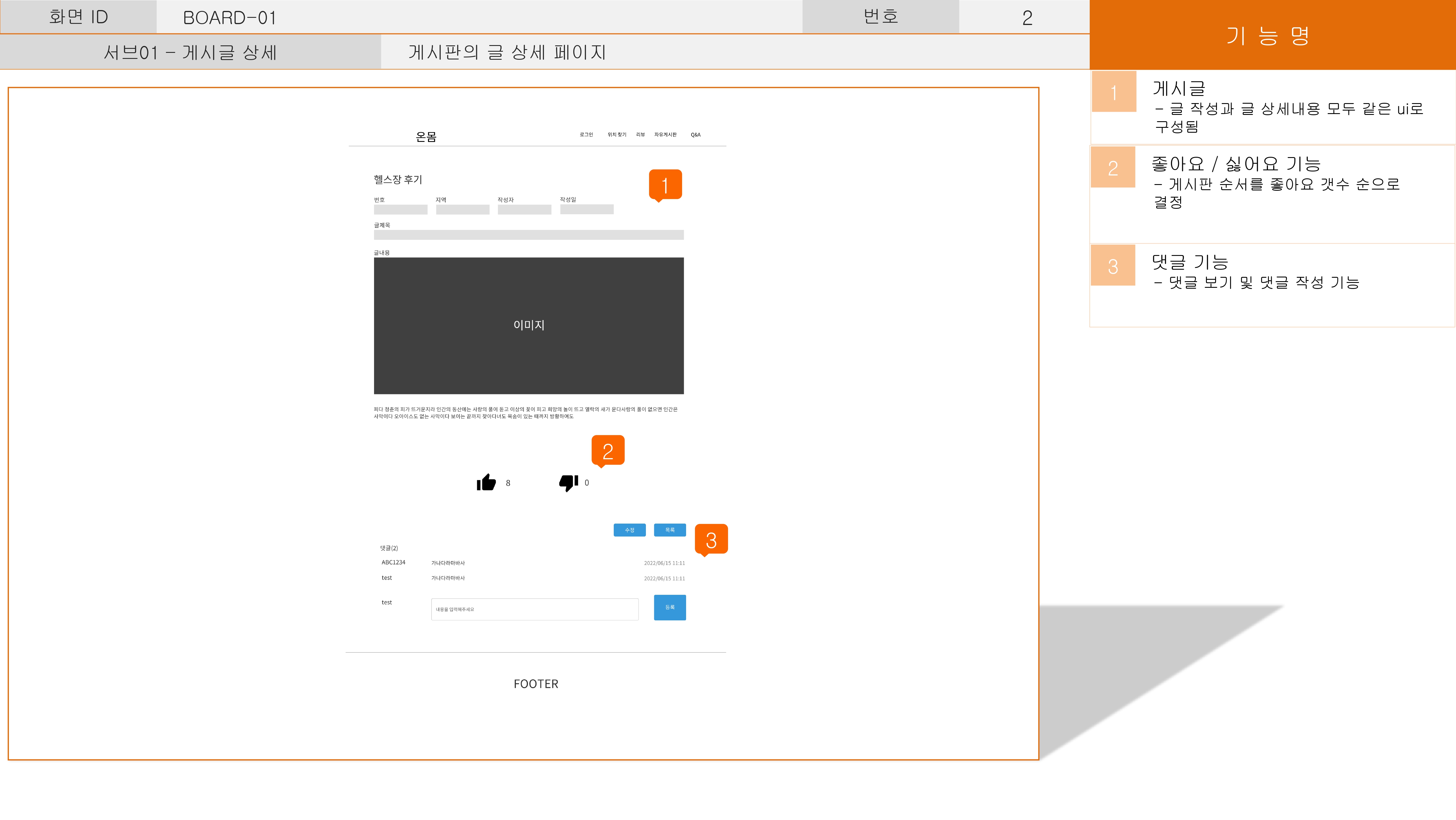Screen dimensions: 1456x820
Task: Open the 위치 찾기 menu link
Action: 617,135
